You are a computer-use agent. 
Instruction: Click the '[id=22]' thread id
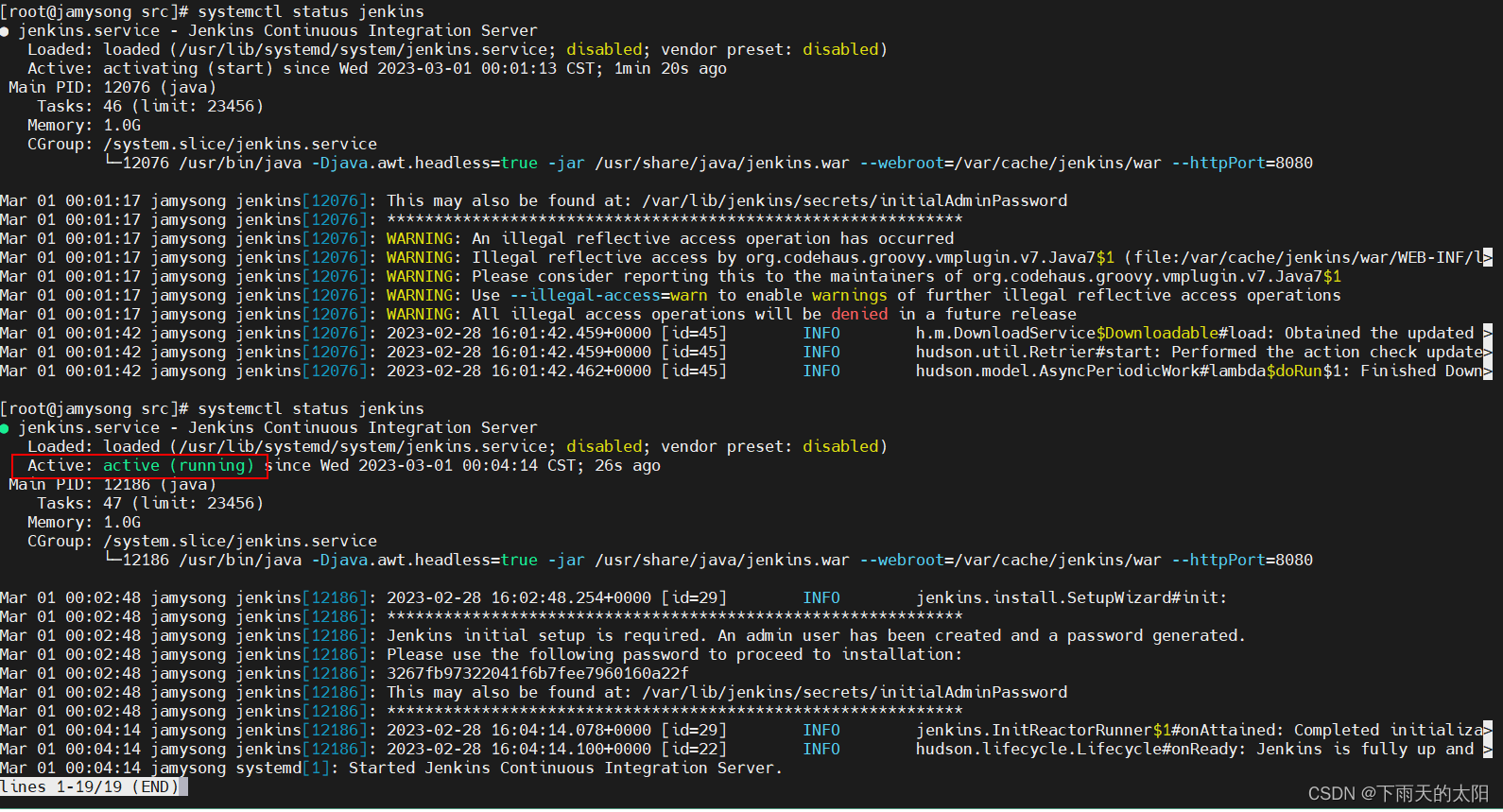pos(694,750)
